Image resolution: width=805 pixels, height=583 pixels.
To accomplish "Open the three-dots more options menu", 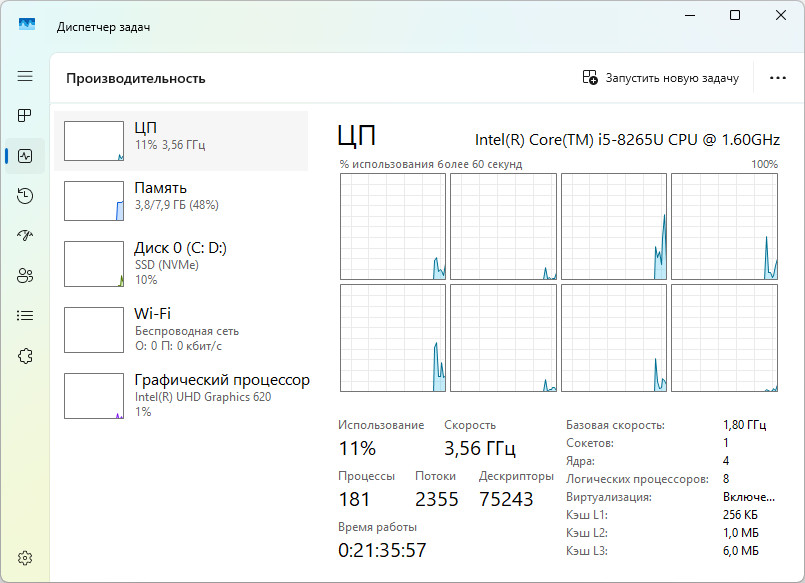I will (778, 78).
